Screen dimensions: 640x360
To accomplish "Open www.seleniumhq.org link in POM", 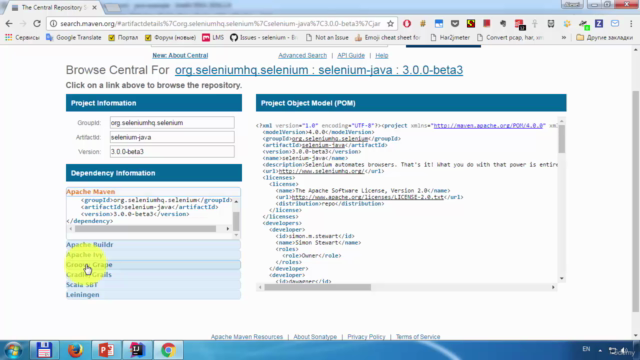I will (321, 171).
